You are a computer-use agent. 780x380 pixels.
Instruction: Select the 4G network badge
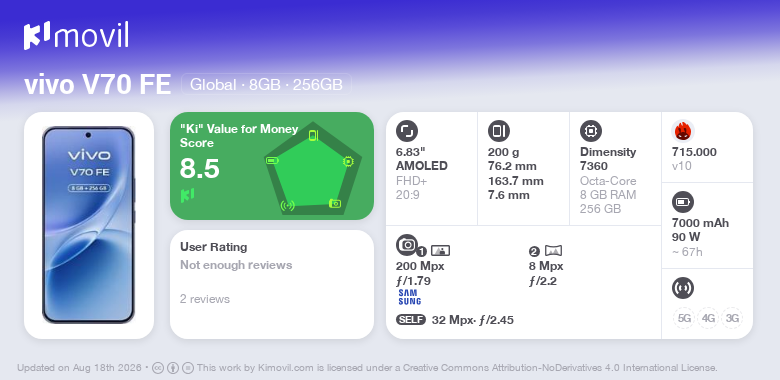coord(708,318)
